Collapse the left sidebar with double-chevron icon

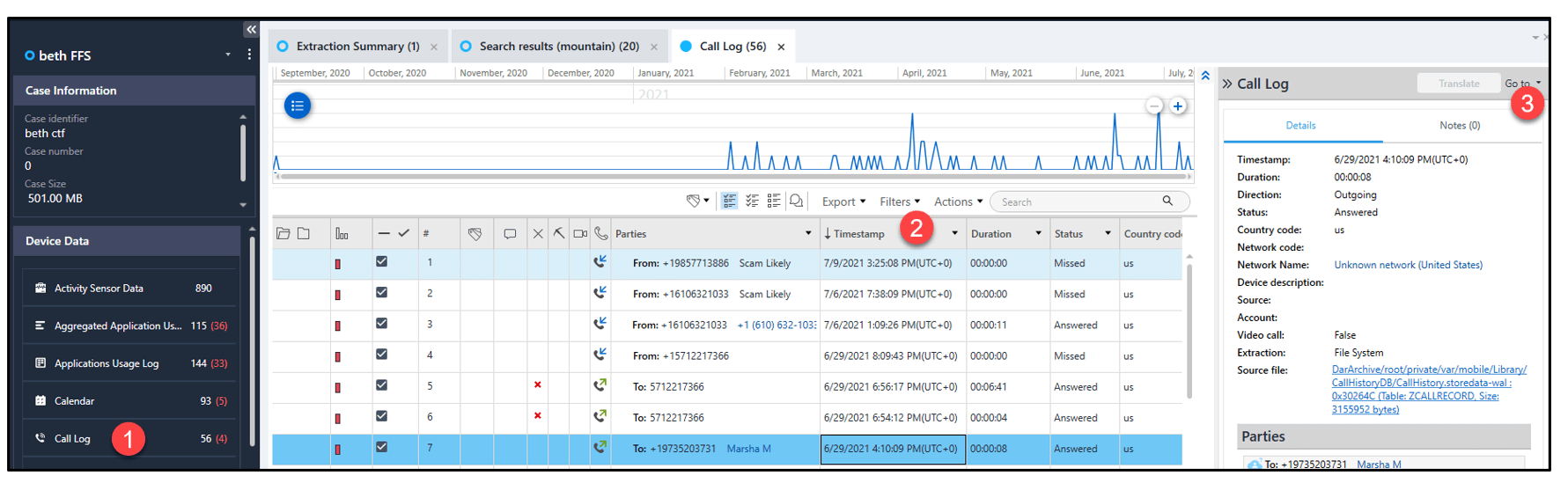251,30
